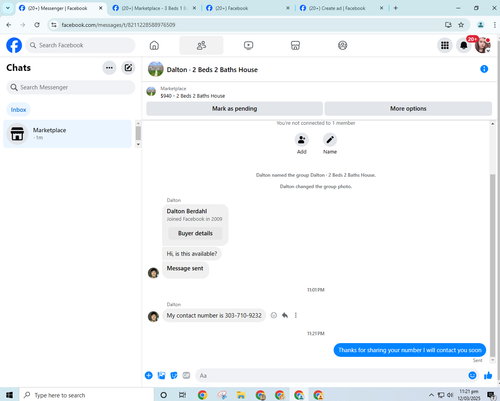Open the Watch video icon in navigation

point(248,45)
